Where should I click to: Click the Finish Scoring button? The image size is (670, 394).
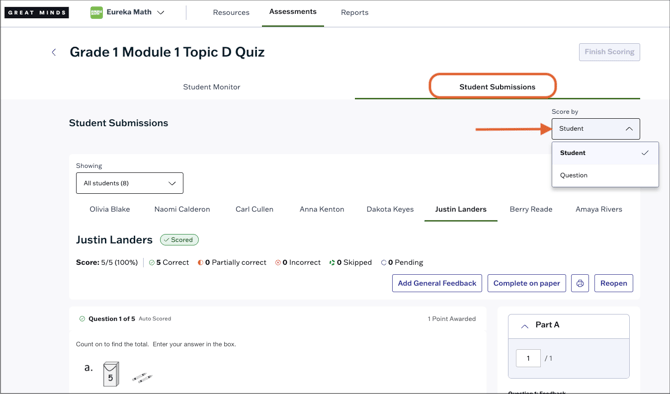609,52
